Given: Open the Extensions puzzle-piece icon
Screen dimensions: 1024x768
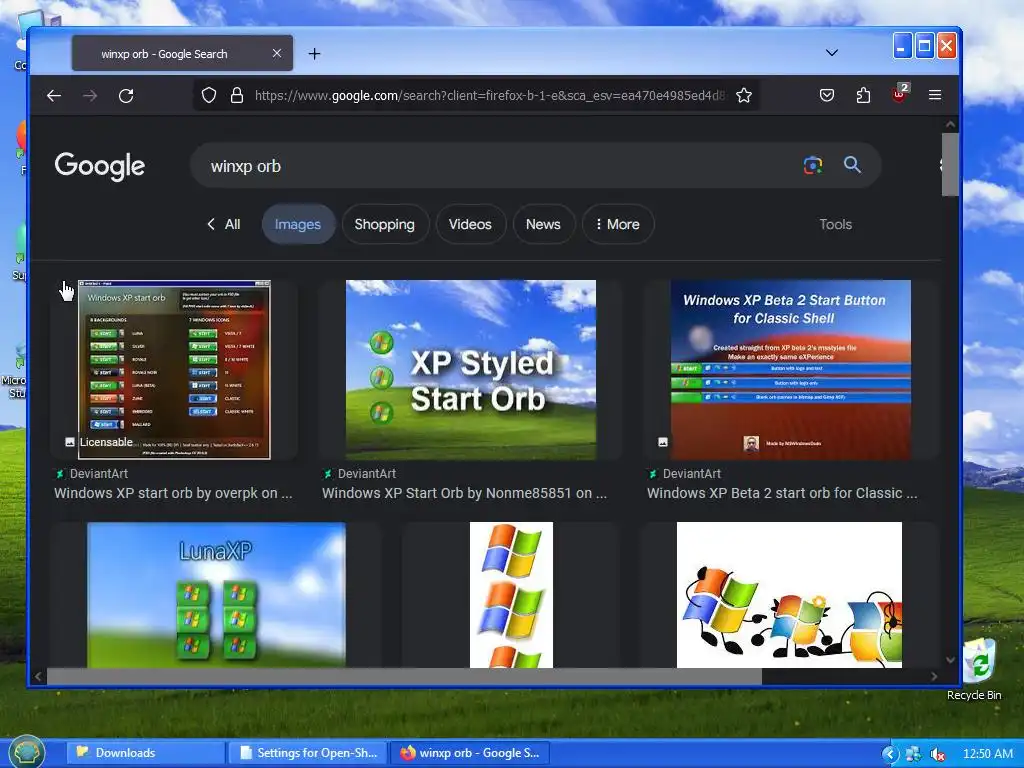Looking at the screenshot, I should [863, 95].
